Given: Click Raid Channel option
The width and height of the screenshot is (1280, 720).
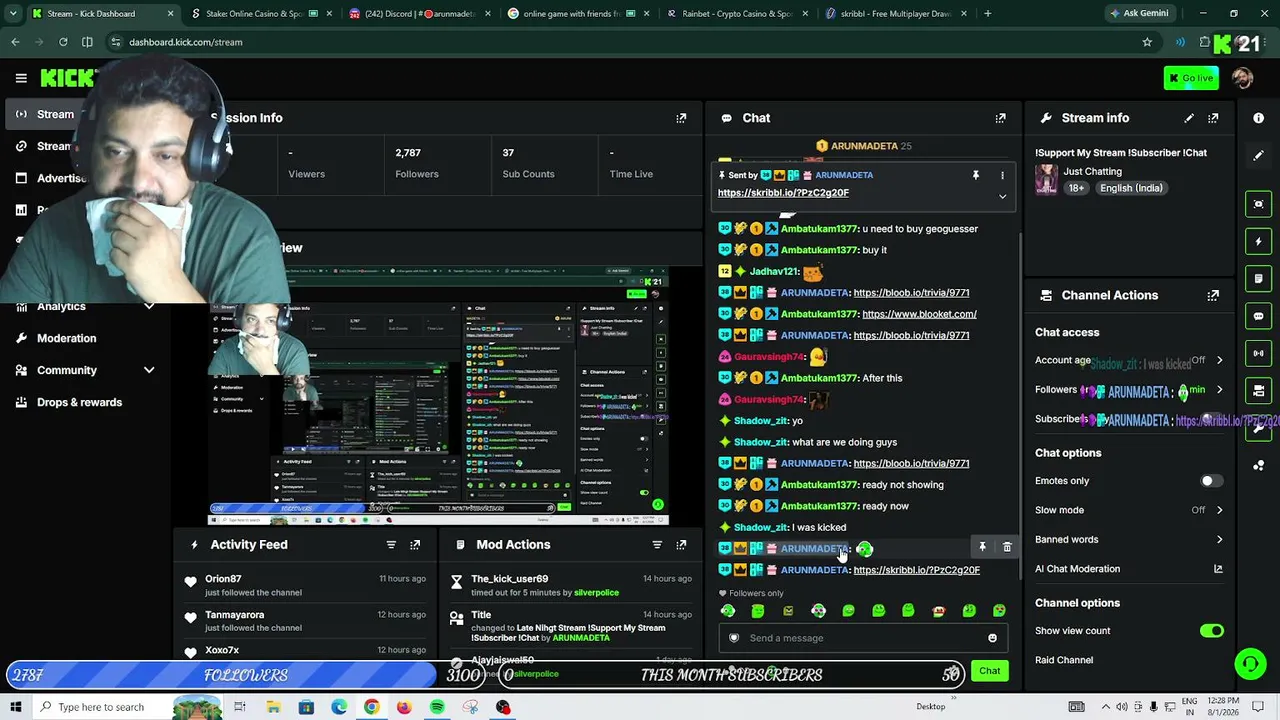Looking at the screenshot, I should [x=1064, y=660].
